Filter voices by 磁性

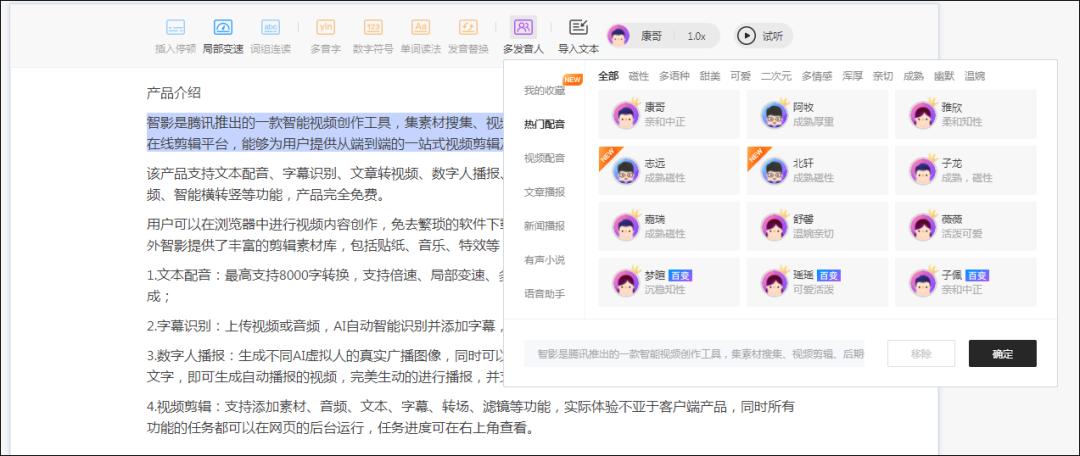(x=638, y=76)
